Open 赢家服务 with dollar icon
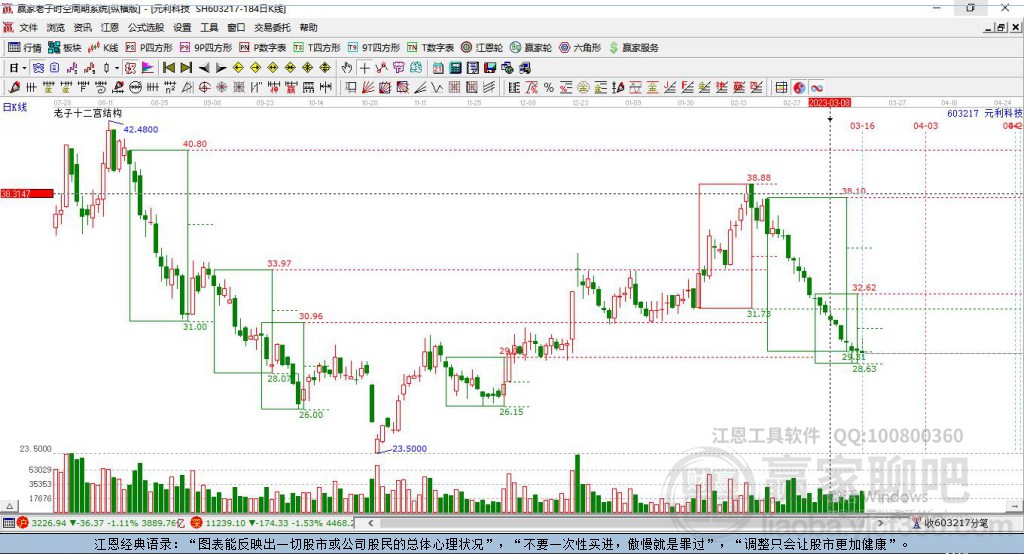Screen dimensions: 1024x554 (633, 48)
